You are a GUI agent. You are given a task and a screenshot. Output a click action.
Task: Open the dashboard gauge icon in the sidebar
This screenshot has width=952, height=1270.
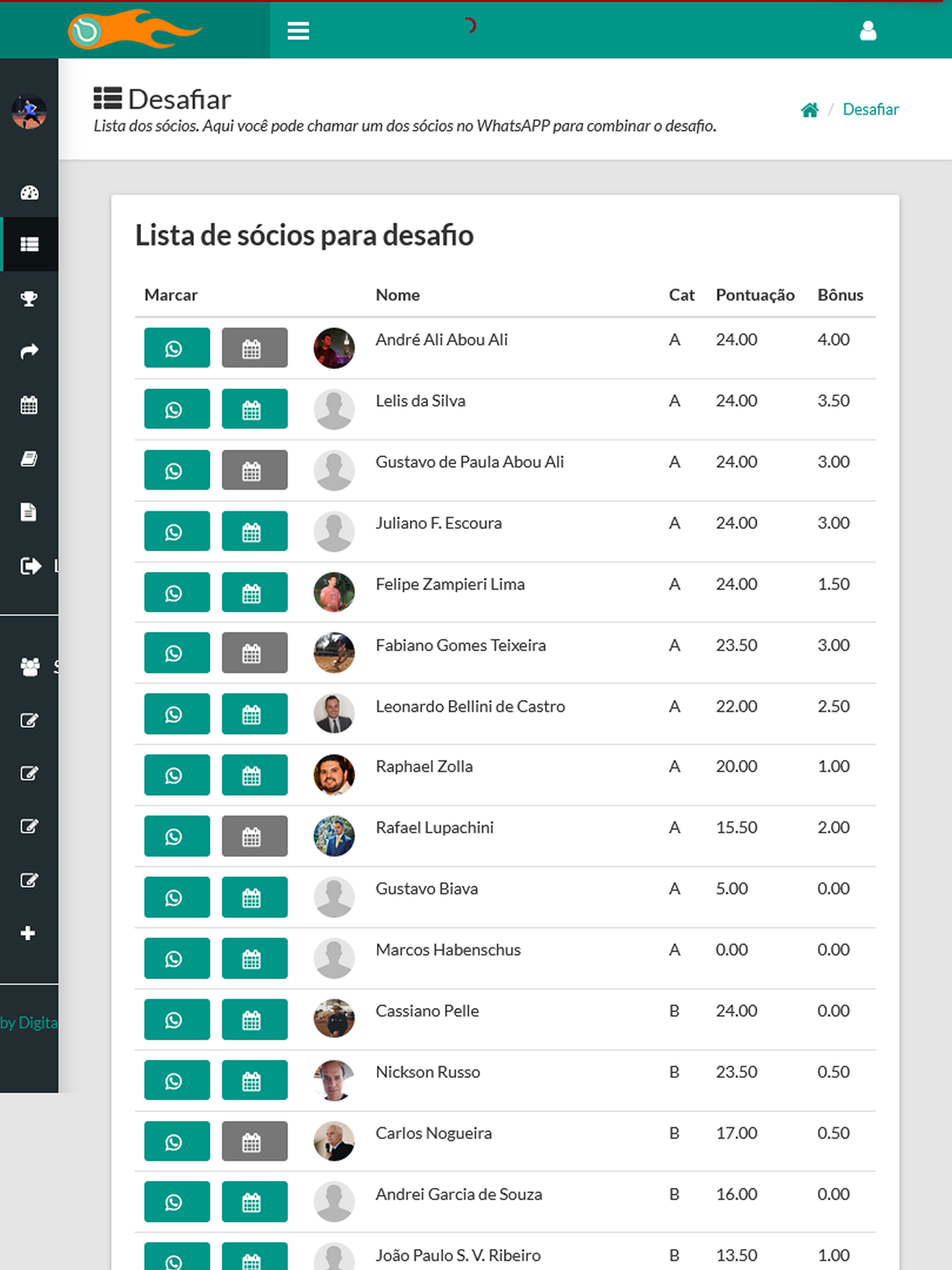(29, 193)
